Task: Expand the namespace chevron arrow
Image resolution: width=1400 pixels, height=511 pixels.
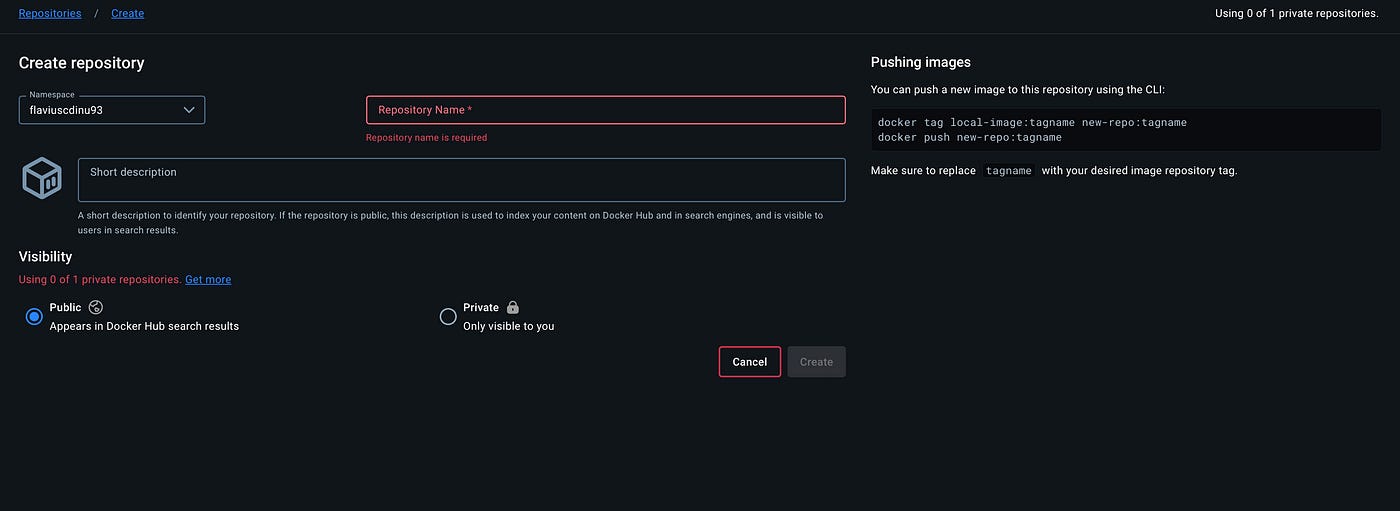Action: pos(188,110)
